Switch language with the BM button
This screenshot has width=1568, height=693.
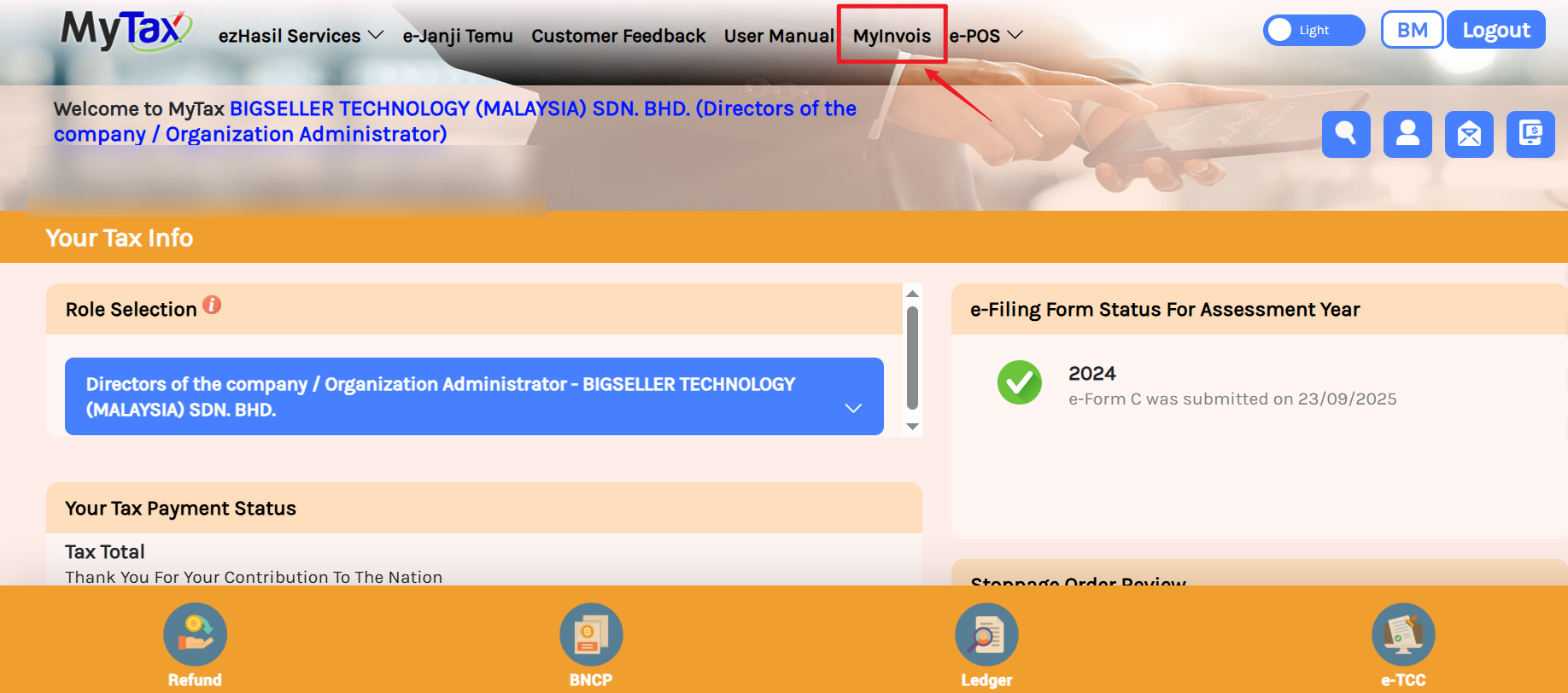[1413, 30]
